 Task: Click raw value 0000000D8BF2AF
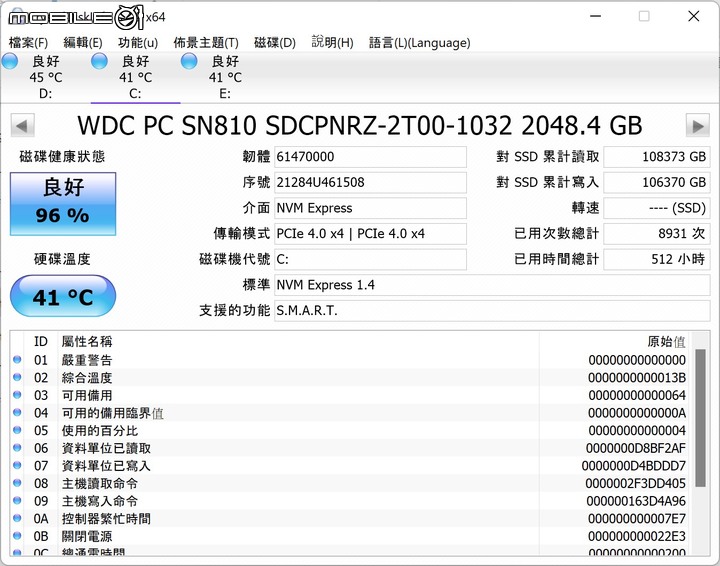(x=636, y=448)
